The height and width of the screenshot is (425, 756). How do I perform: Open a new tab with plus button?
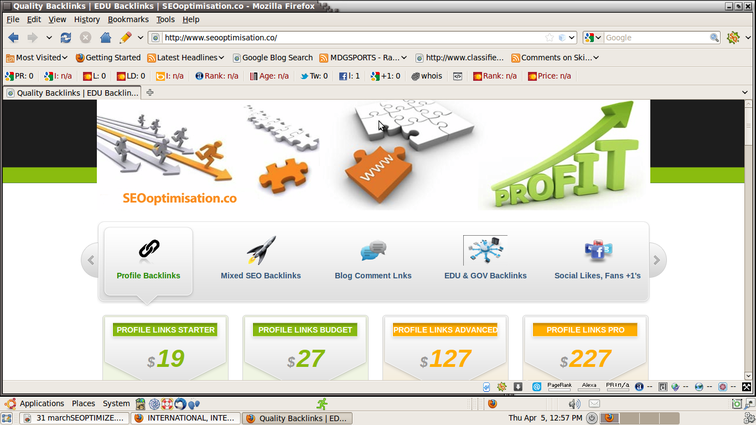[x=150, y=92]
